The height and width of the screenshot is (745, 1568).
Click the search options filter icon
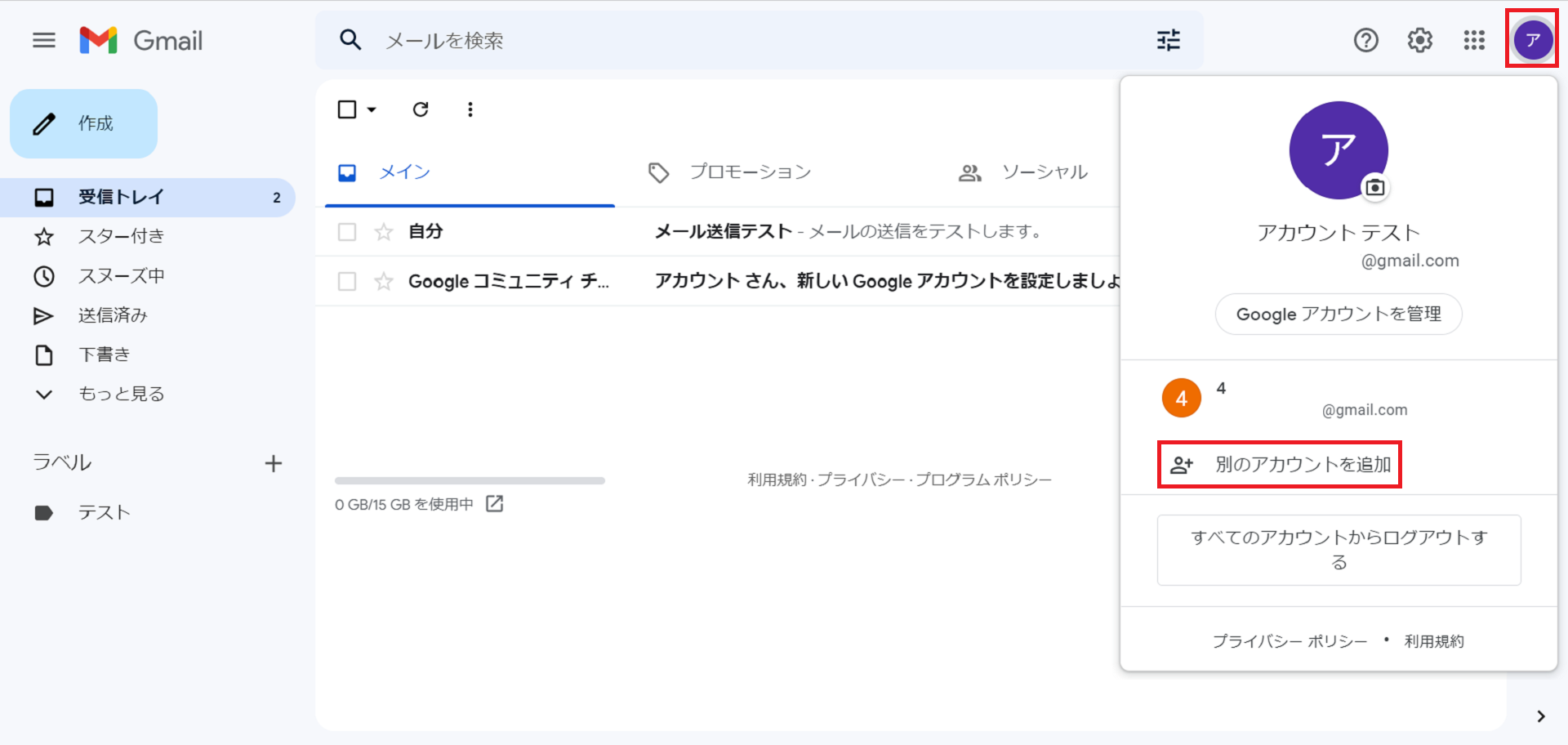[x=1168, y=40]
